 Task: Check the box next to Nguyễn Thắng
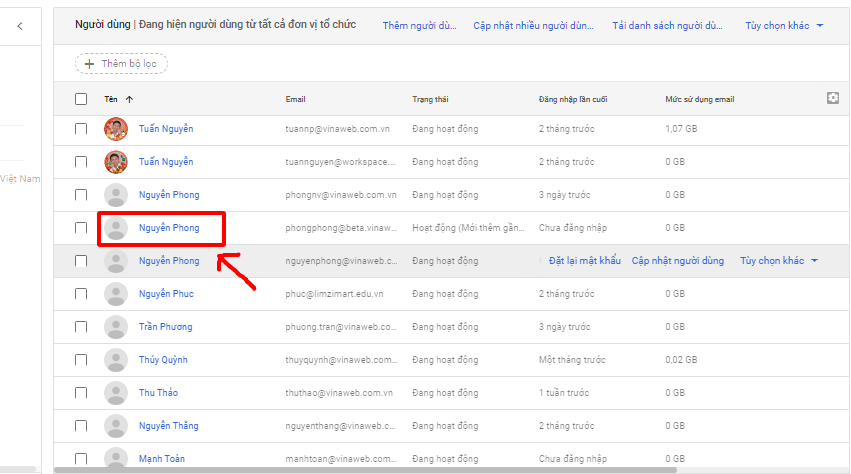tap(81, 426)
